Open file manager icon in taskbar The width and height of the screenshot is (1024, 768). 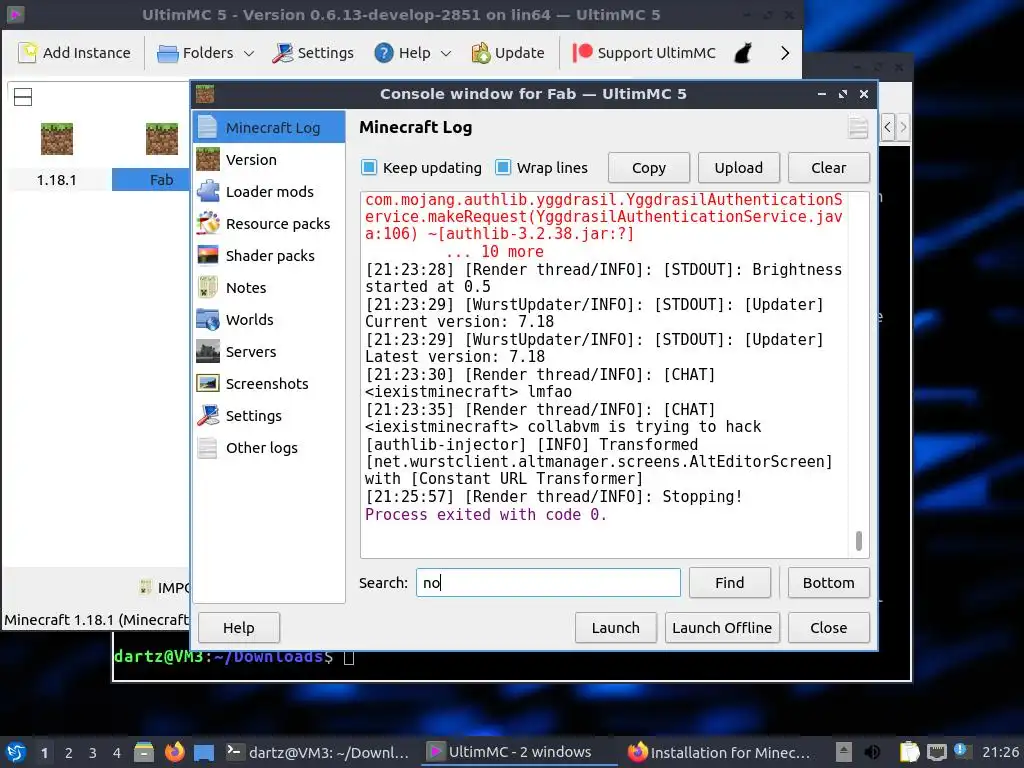[x=144, y=752]
